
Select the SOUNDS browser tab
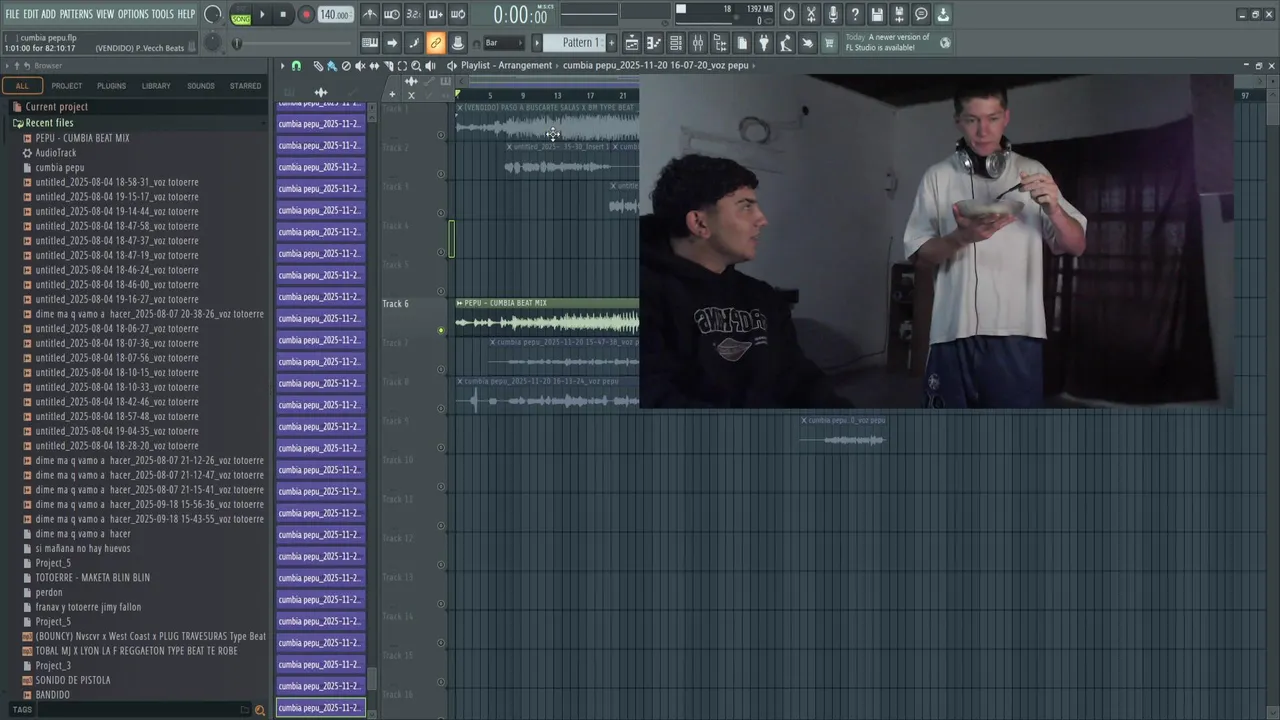[201, 86]
